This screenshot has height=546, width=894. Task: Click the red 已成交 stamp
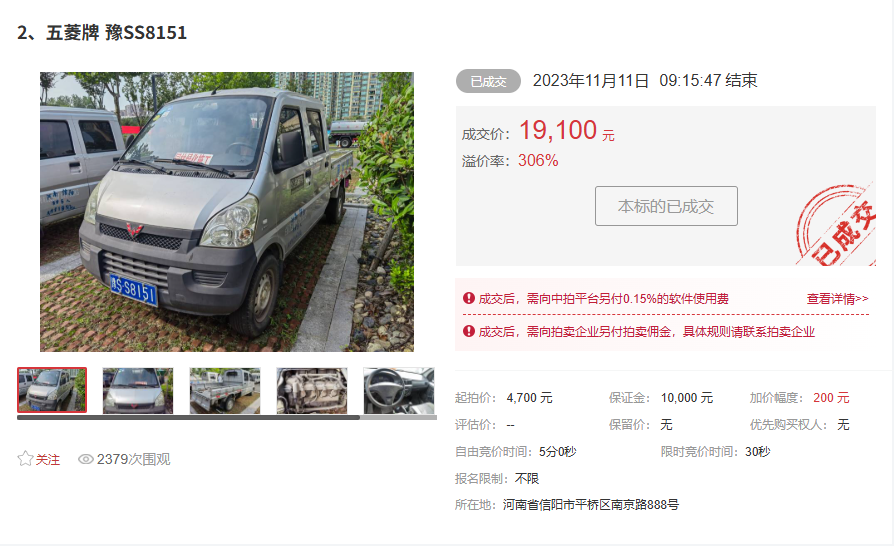point(836,225)
